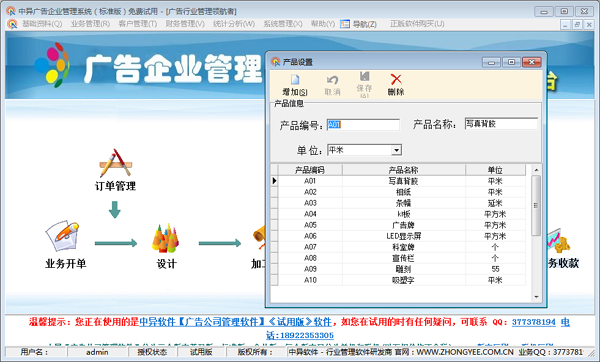600x362 pixels.
Task: Click the product name input field
Action: point(501,124)
